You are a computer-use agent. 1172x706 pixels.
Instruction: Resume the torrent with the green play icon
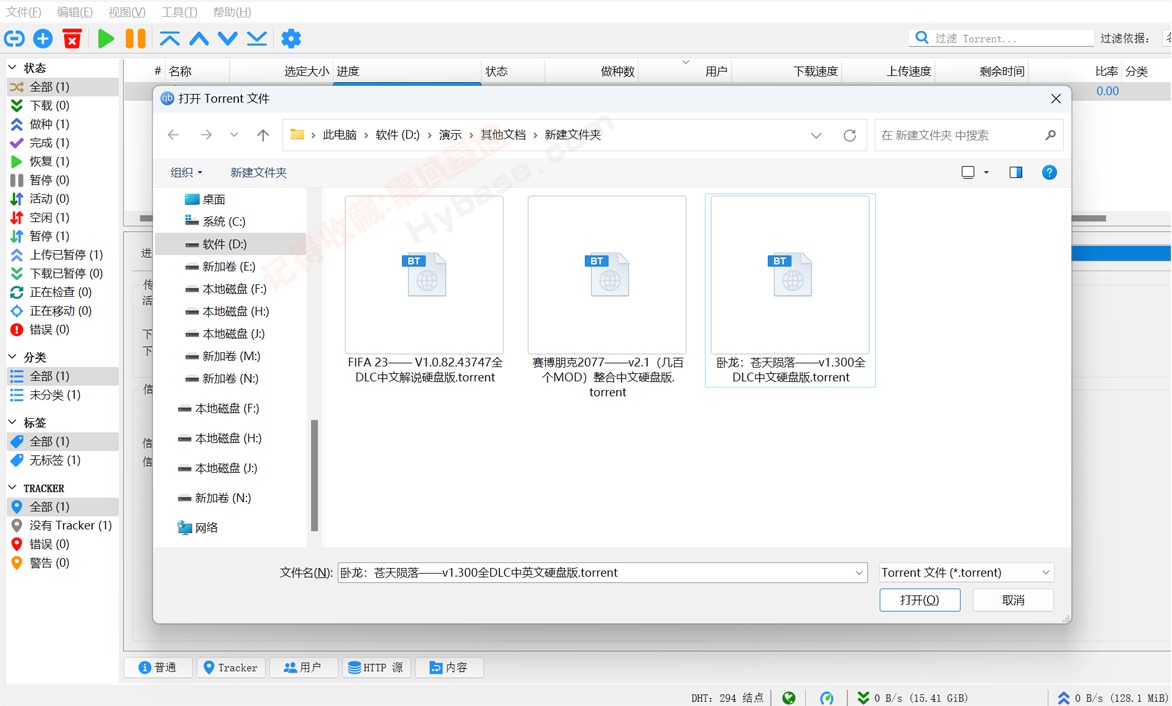tap(105, 38)
